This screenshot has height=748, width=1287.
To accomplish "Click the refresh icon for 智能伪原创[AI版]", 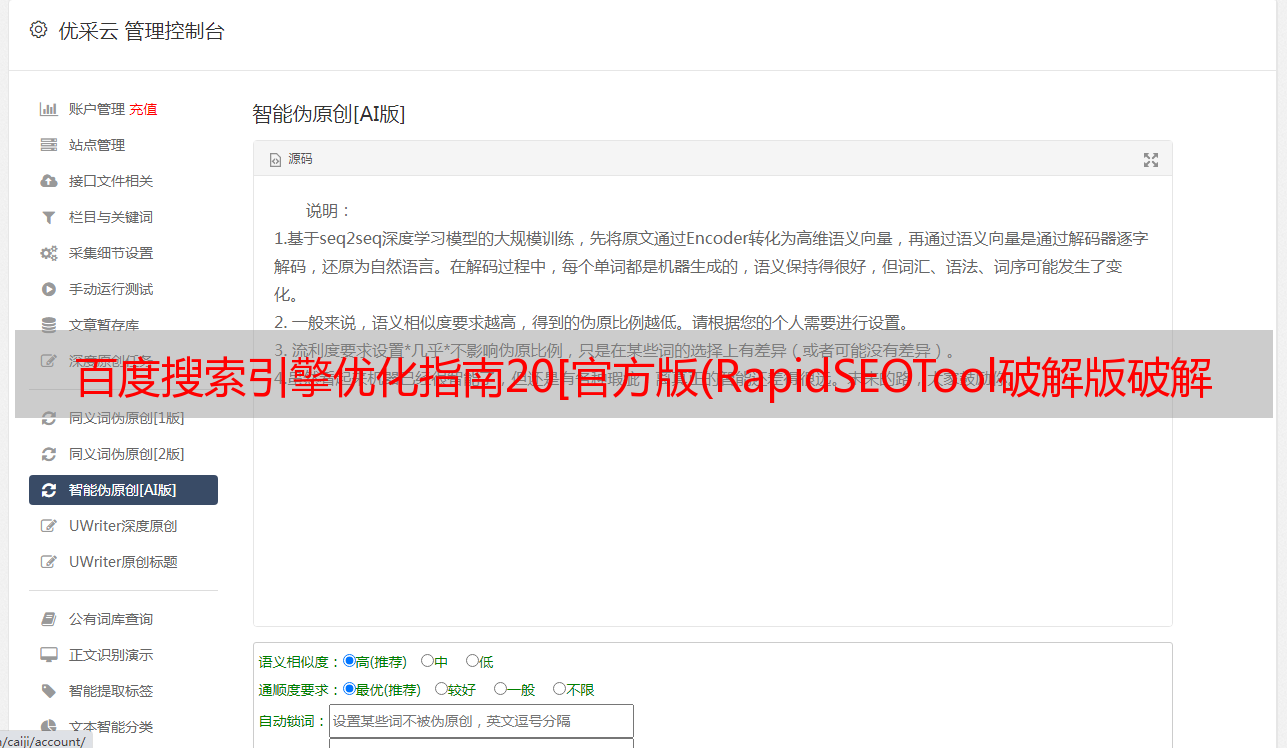I will tap(48, 490).
